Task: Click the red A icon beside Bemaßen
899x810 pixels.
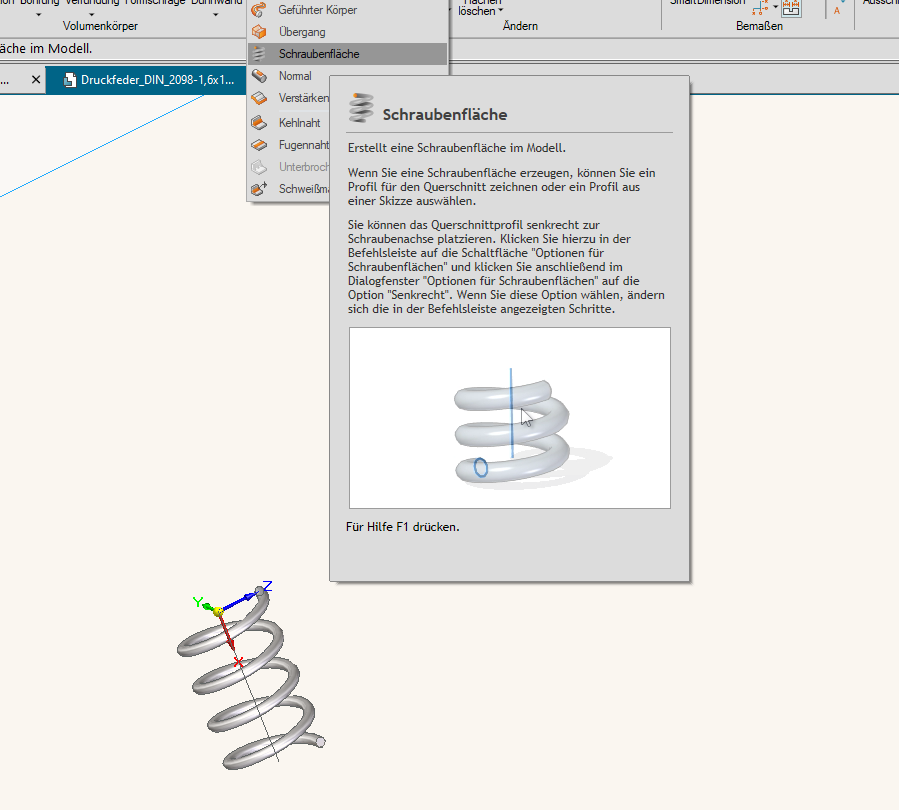Action: click(837, 10)
